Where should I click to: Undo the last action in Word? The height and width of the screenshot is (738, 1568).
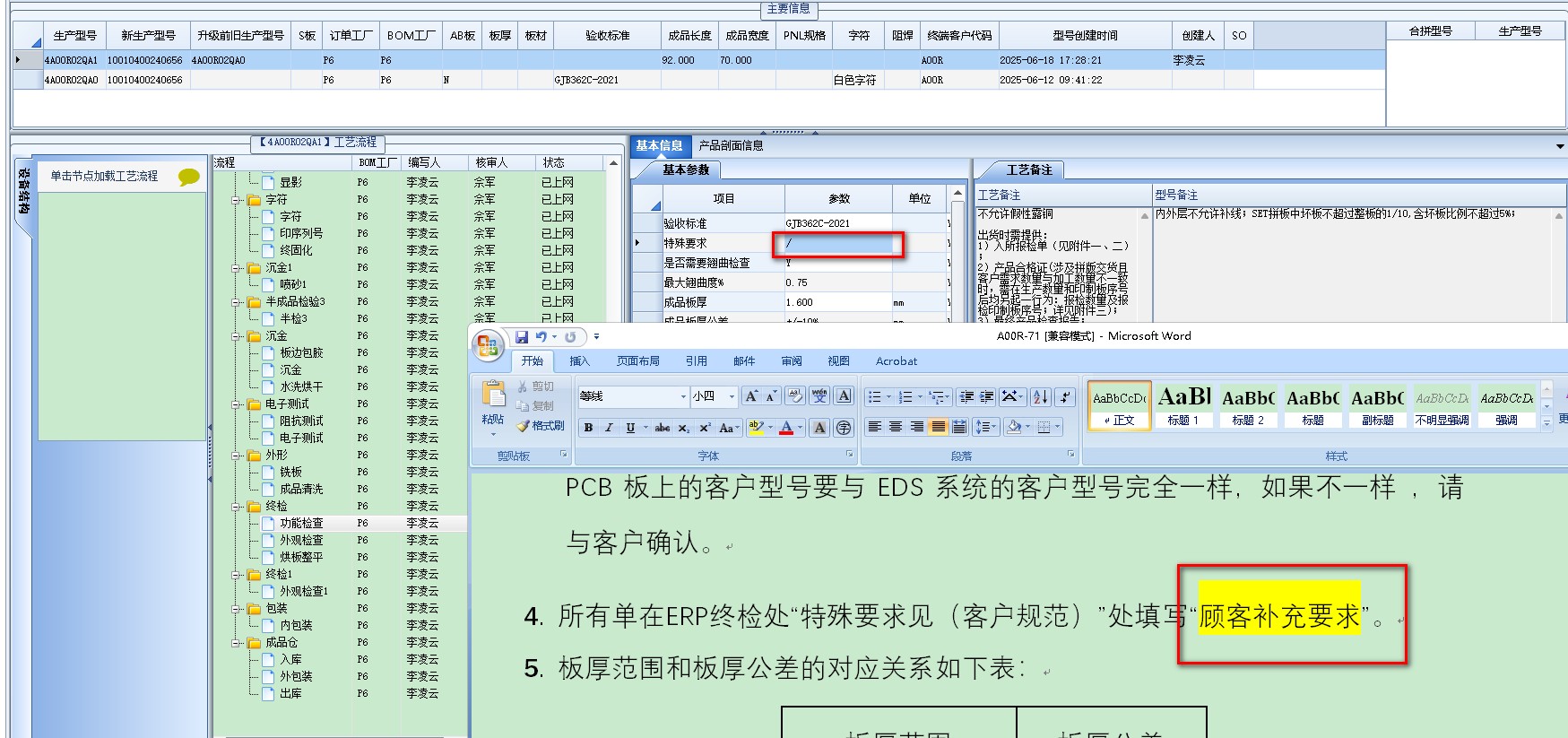click(541, 337)
